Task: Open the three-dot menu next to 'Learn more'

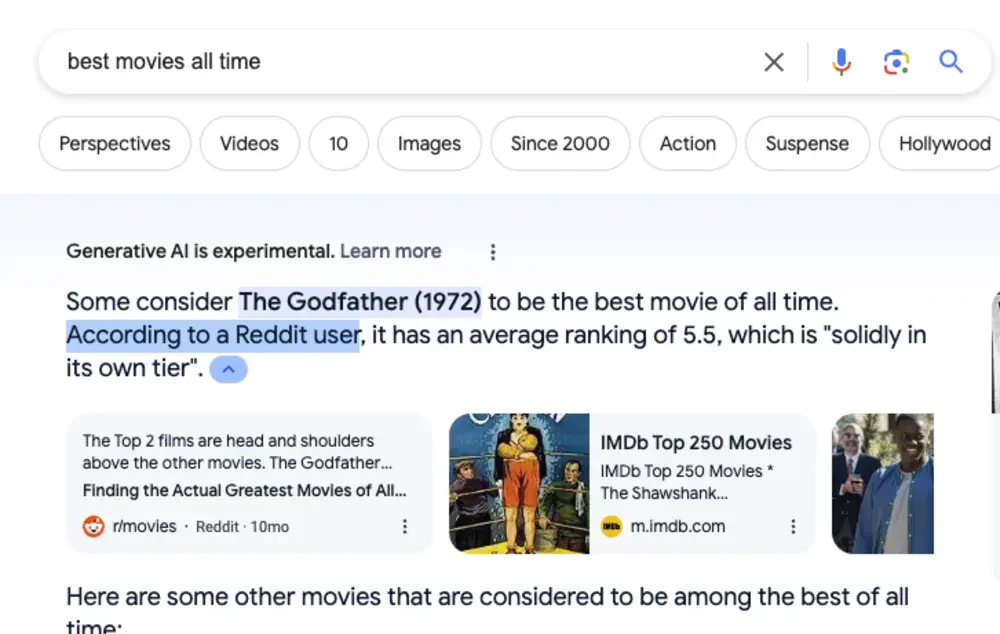Action: click(492, 252)
